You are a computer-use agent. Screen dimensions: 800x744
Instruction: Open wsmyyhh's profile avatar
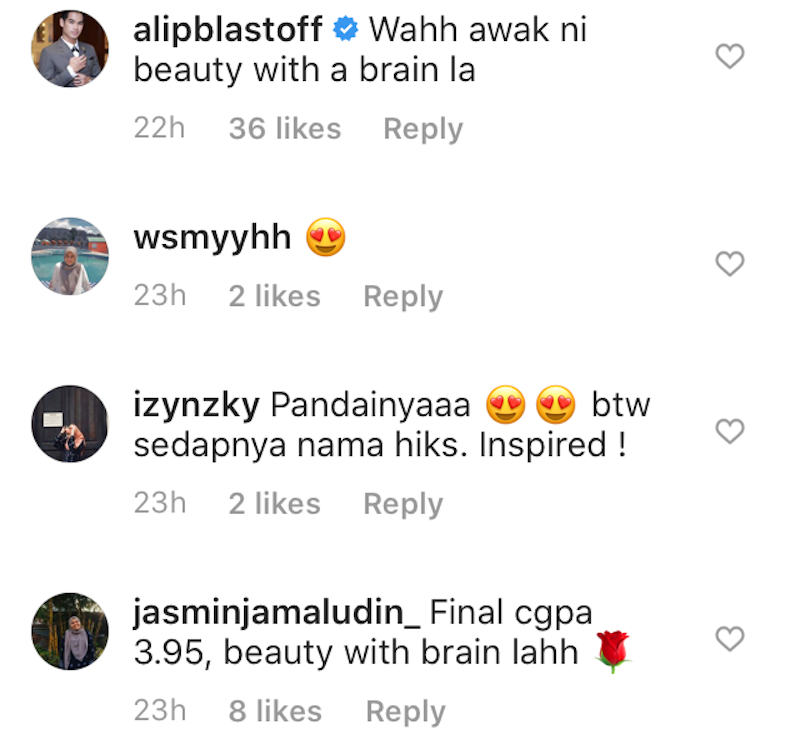[x=70, y=256]
